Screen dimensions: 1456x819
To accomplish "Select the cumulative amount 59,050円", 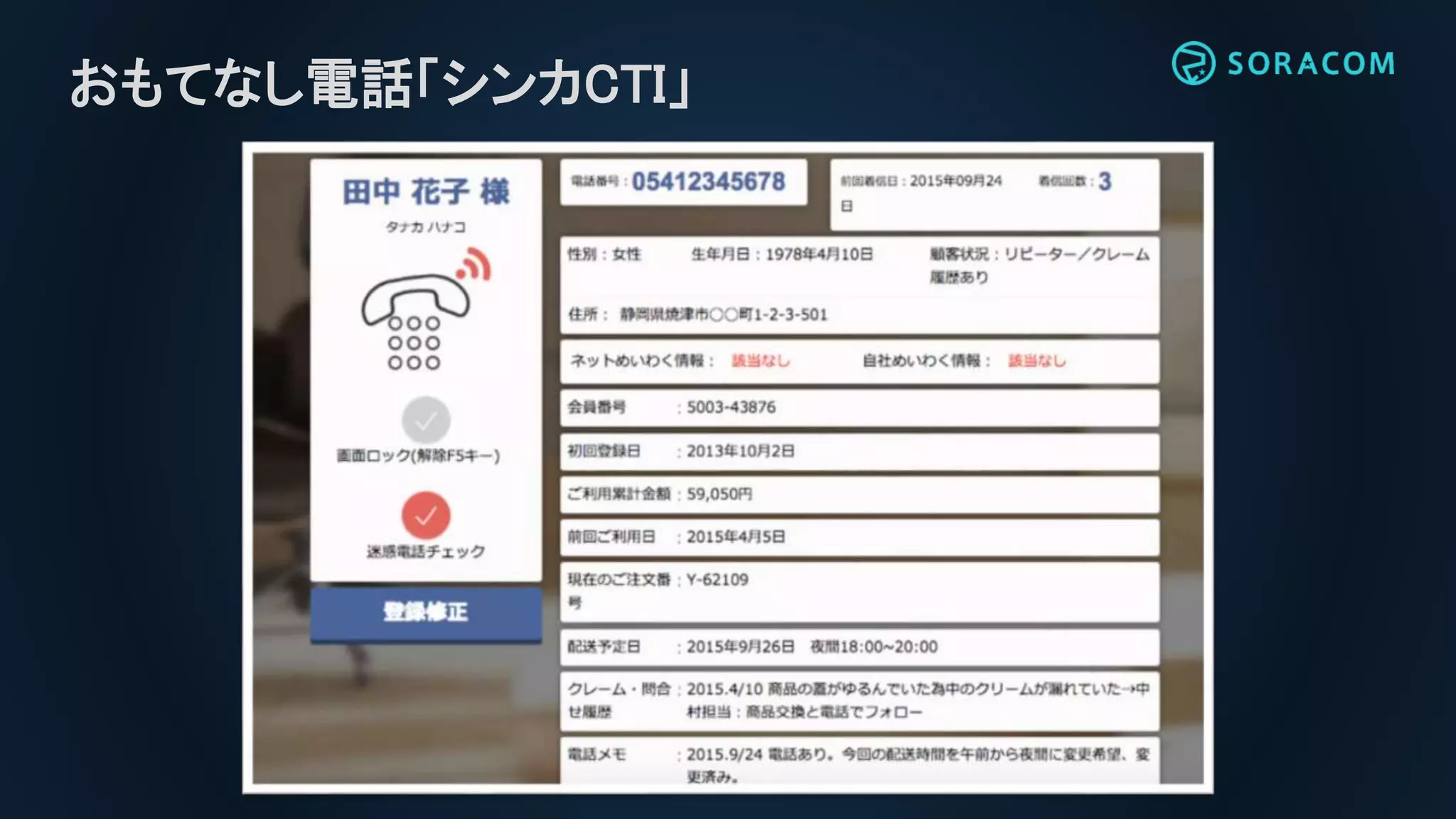I will (x=719, y=494).
